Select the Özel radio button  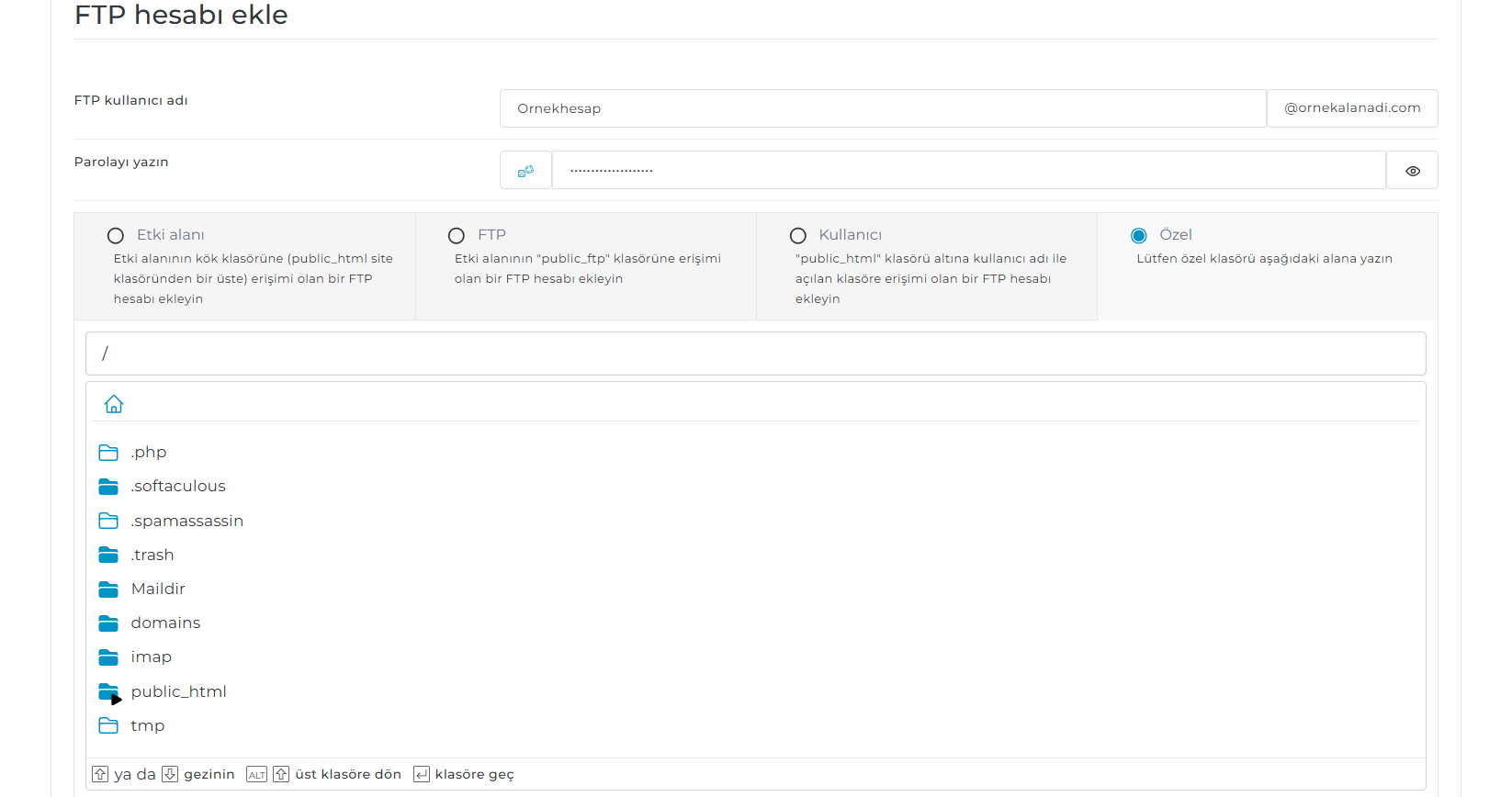pos(1139,236)
